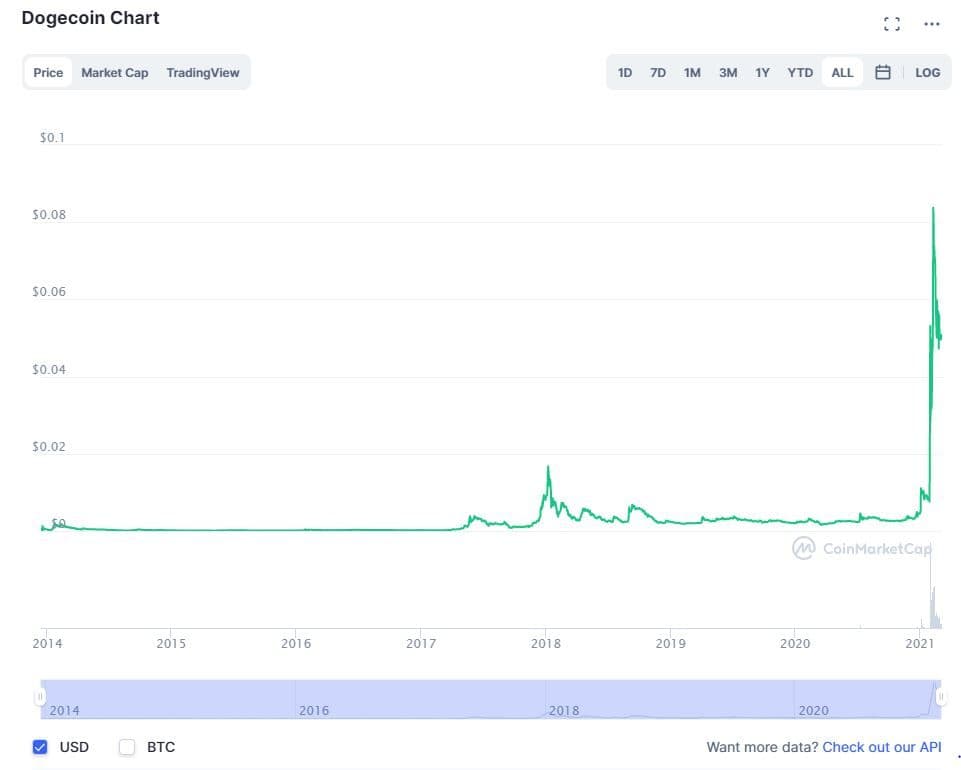
Task: Toggle the LOG scale button
Action: [x=927, y=73]
